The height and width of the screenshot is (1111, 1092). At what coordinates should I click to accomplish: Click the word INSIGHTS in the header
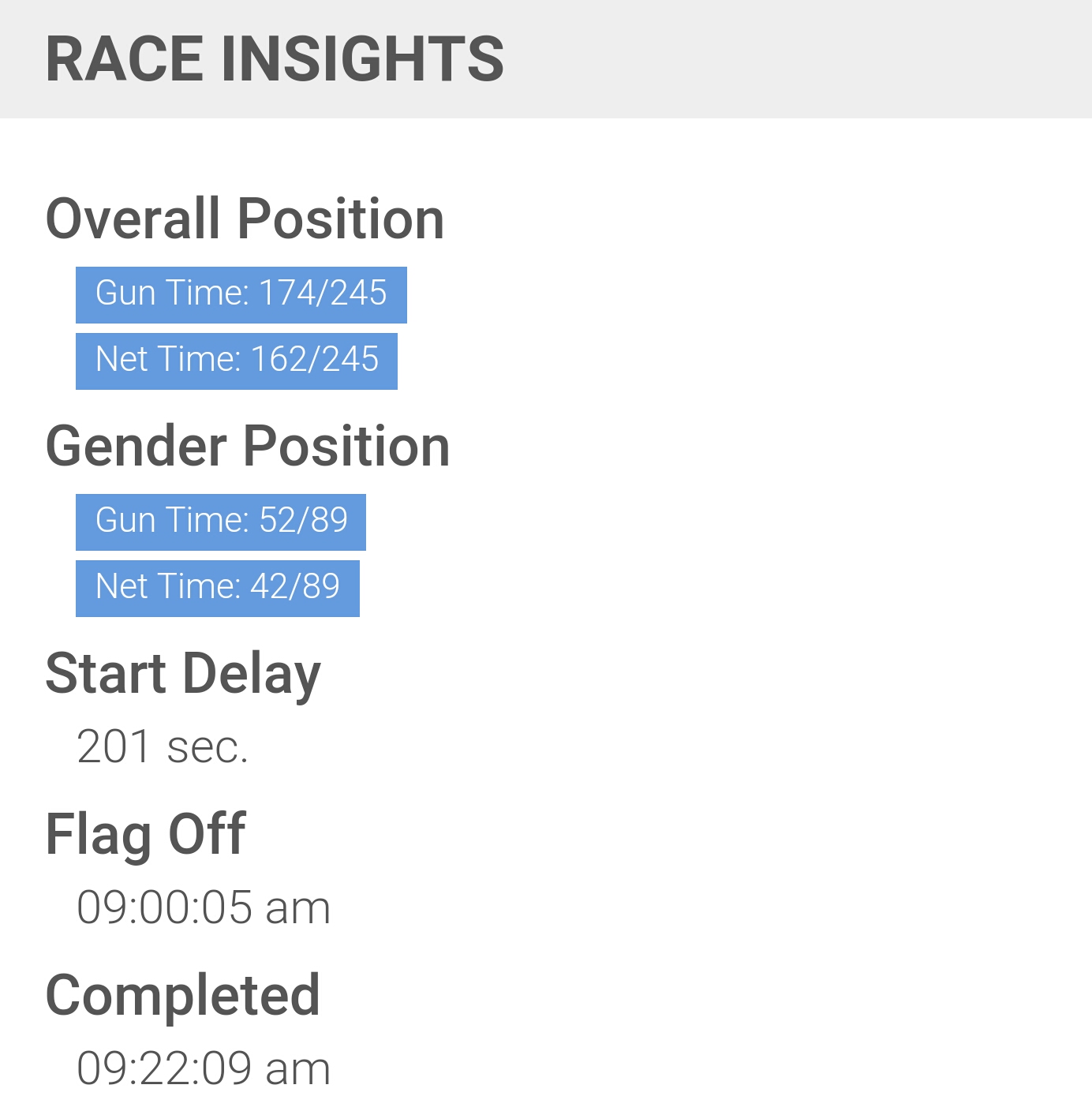click(362, 59)
